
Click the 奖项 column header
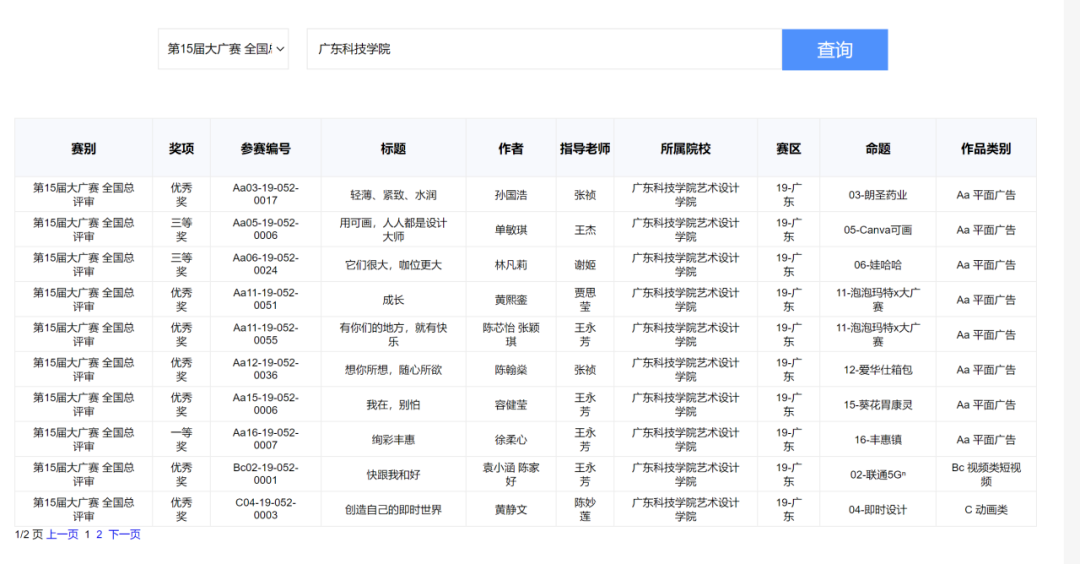pyautogui.click(x=181, y=148)
